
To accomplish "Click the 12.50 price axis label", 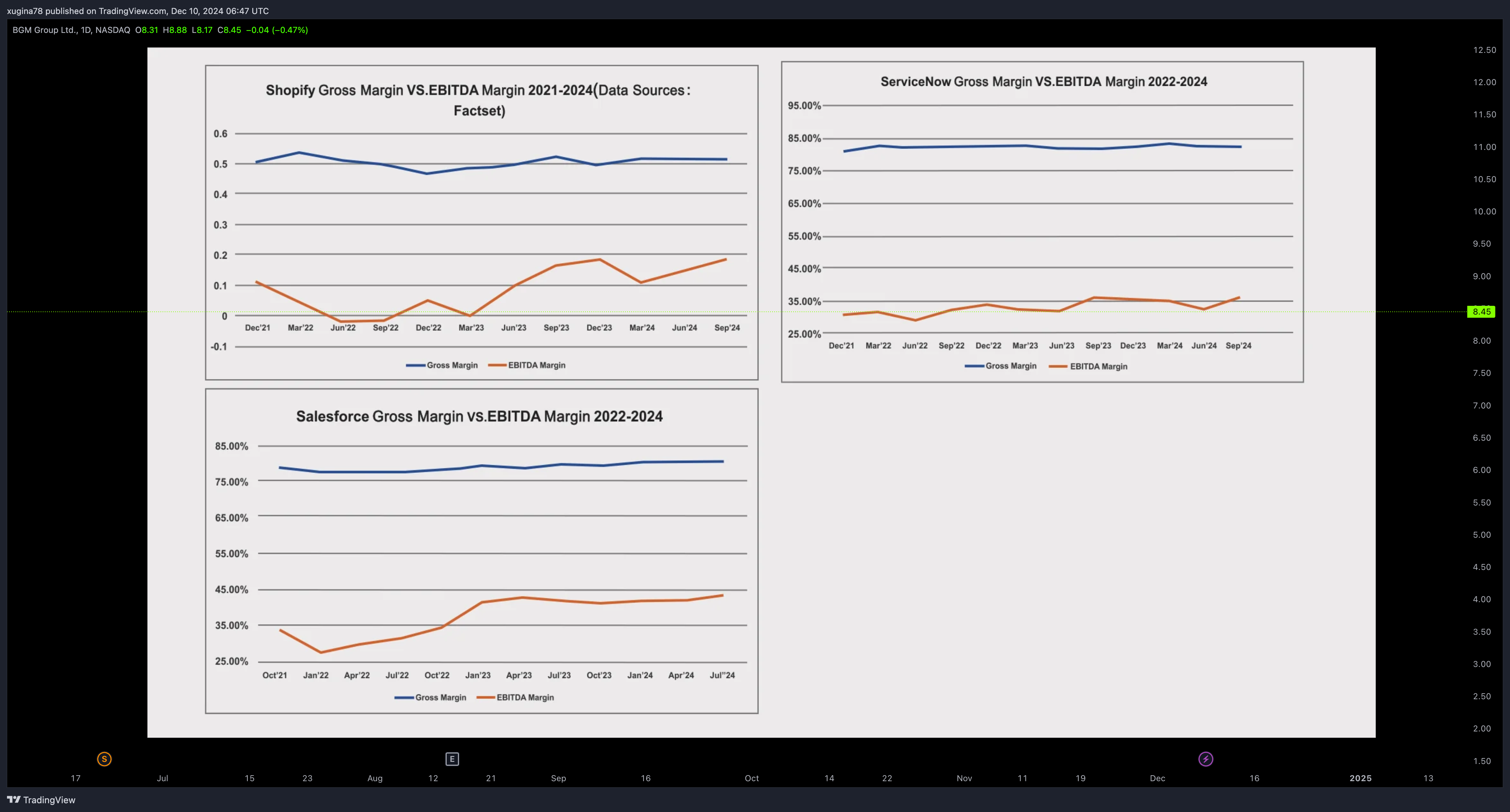I will [1484, 50].
